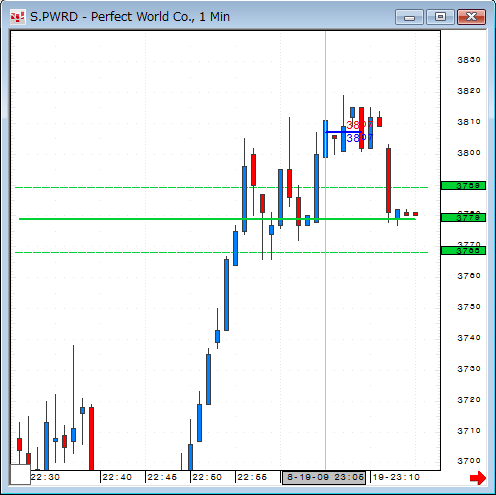Click the blue horizontal order line
496x495 pixels.
[x=343, y=132]
